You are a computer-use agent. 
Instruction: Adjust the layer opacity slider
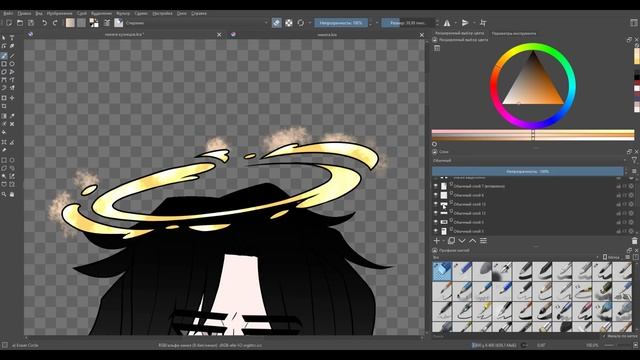pos(527,171)
